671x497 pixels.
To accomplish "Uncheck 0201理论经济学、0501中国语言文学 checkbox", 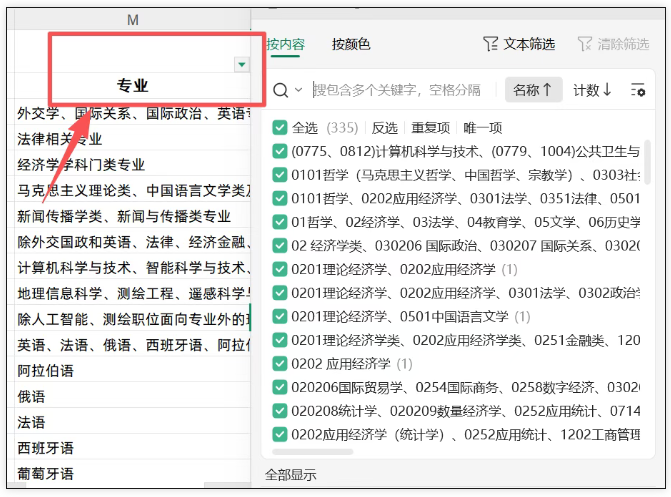I will (280, 316).
